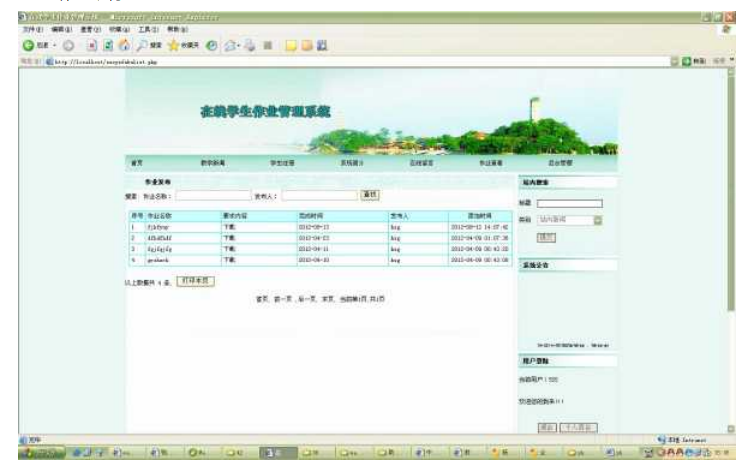The width and height of the screenshot is (753, 471).
Task: Open 学生注册 in site navigation bar
Action: click(x=282, y=163)
